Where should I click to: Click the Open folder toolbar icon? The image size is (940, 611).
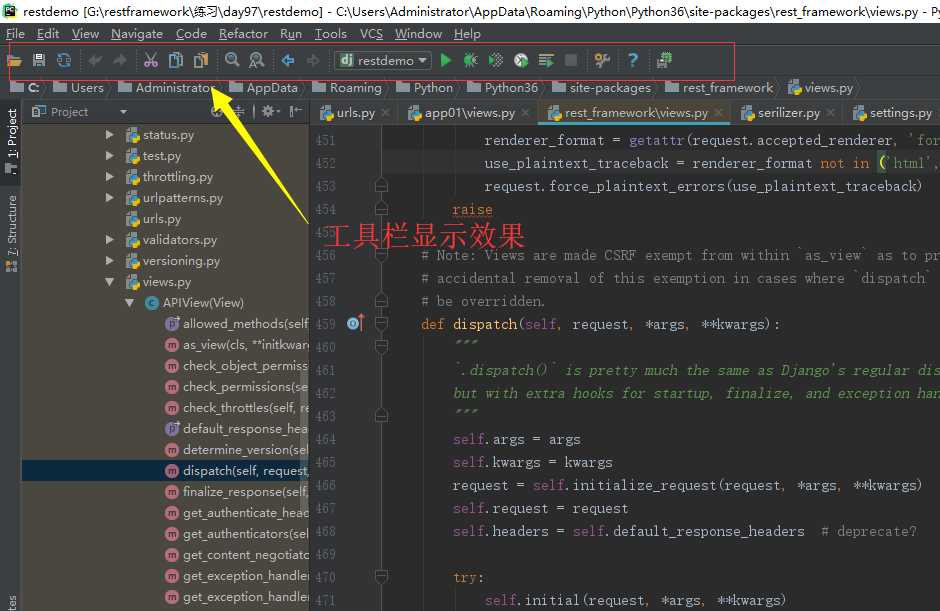[14, 60]
